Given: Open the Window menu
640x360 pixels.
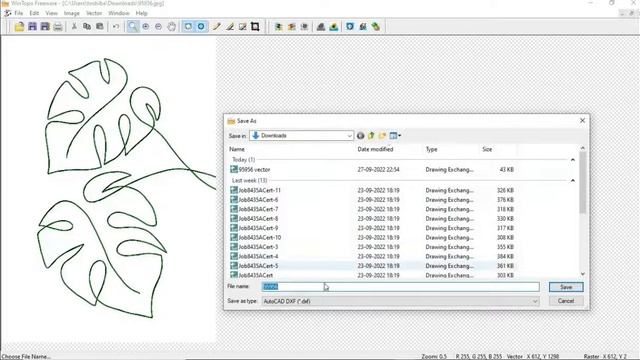Looking at the screenshot, I should click(119, 13).
